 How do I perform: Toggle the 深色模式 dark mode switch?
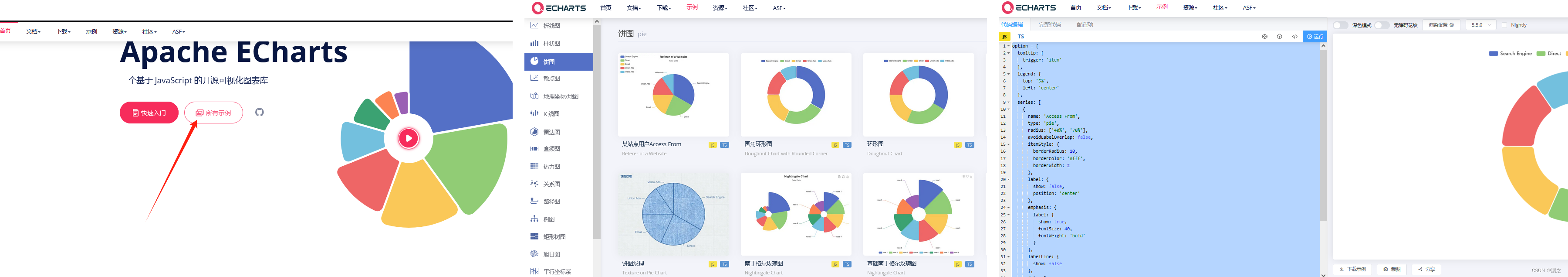pos(1340,25)
